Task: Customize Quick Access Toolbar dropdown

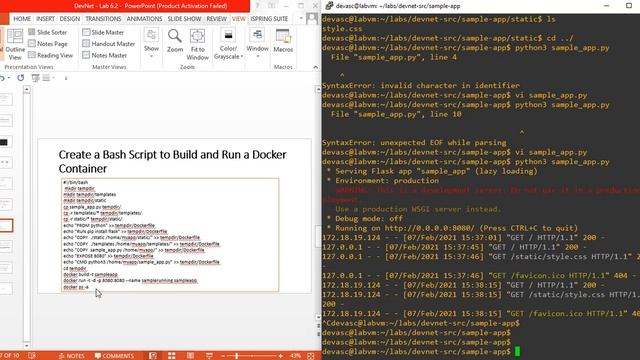Action: coord(66,78)
